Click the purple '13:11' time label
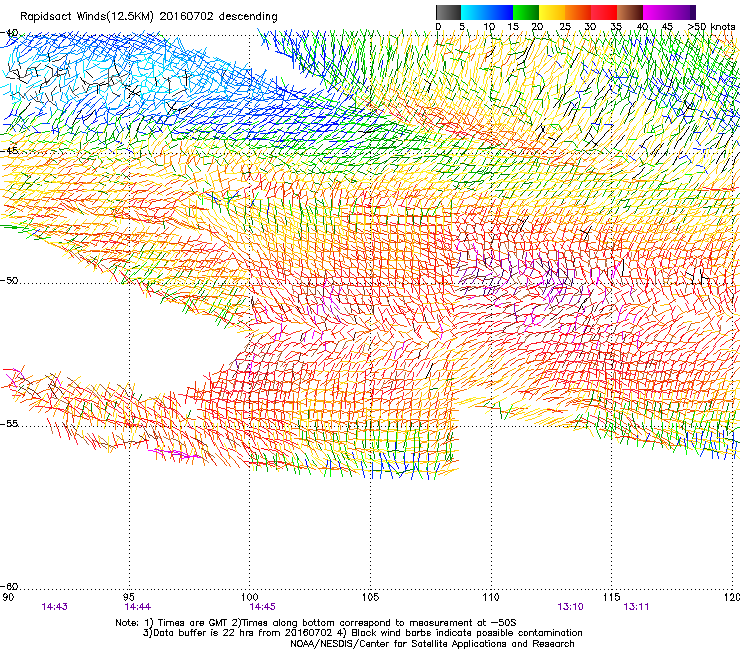The image size is (740, 650). click(x=636, y=607)
